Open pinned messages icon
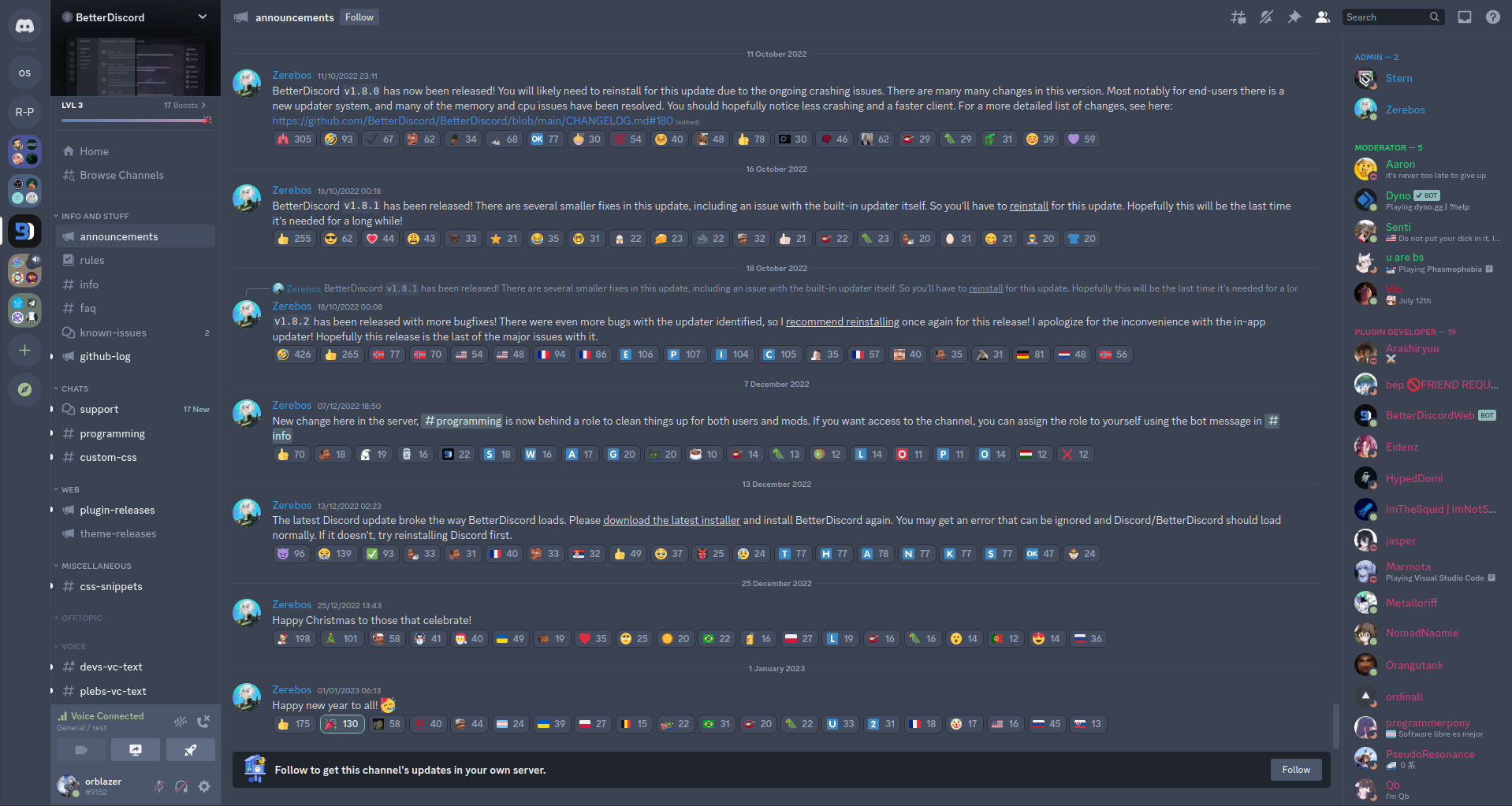 [x=1294, y=17]
